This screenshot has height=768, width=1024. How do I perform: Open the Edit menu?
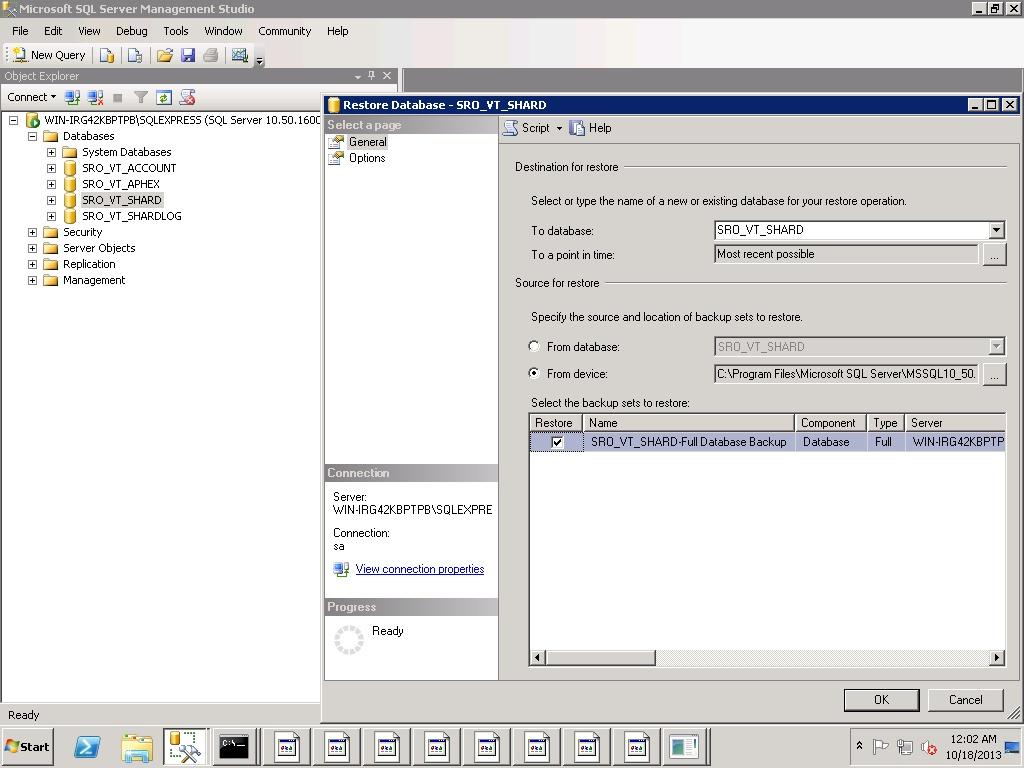tap(53, 31)
